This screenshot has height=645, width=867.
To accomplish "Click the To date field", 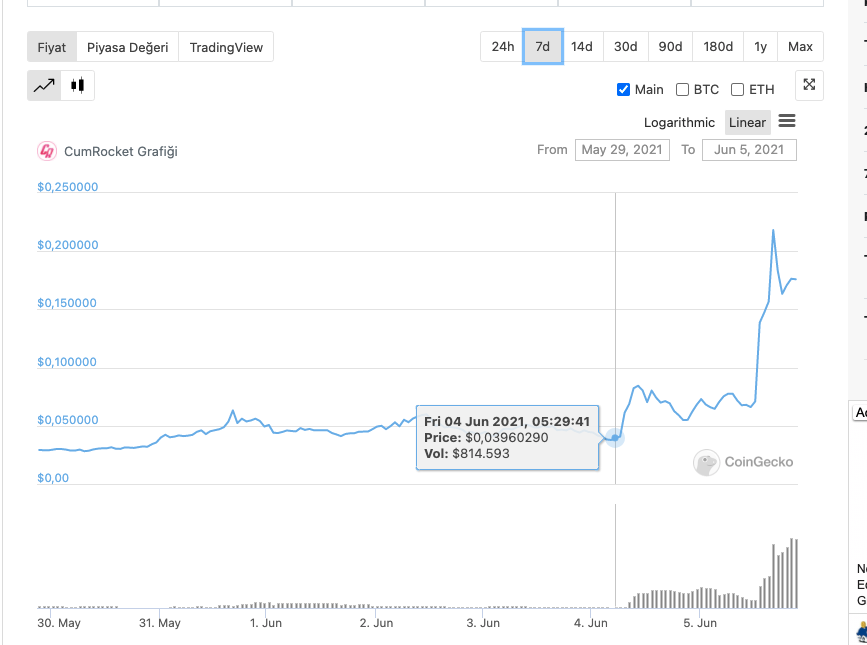I will pyautogui.click(x=749, y=150).
